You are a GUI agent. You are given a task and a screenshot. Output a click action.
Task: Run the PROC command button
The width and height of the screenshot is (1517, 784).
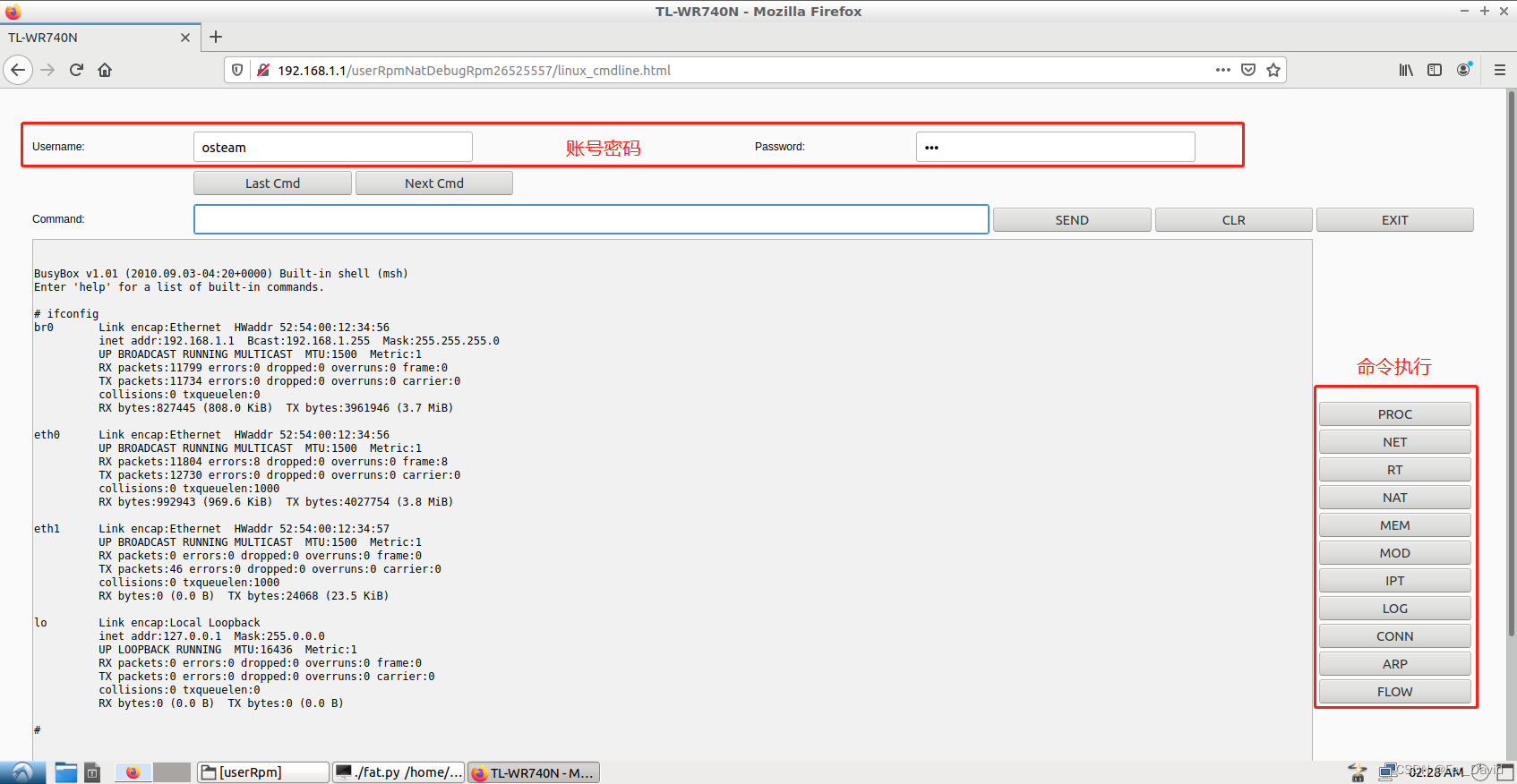(1395, 414)
